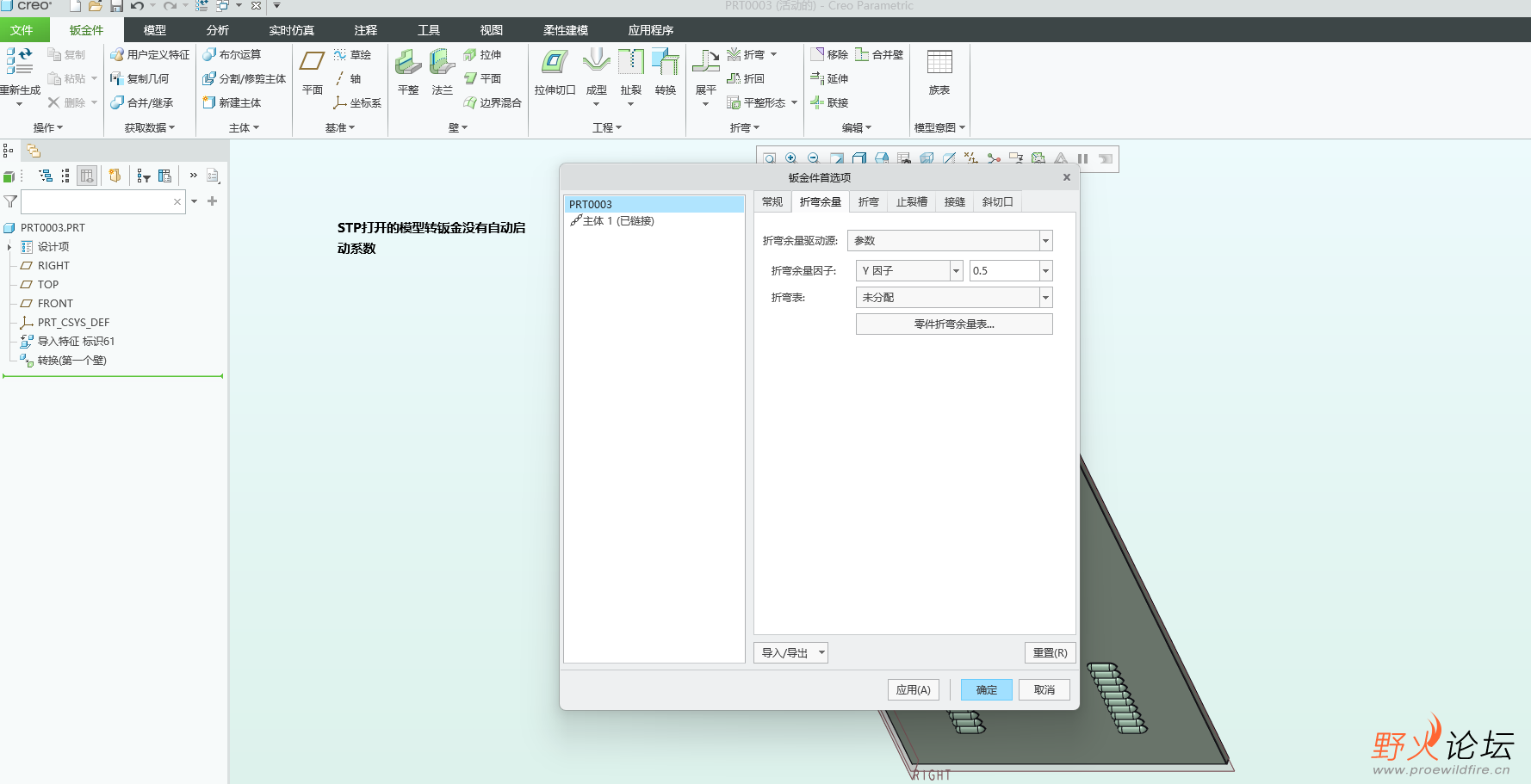The image size is (1531, 784).
Task: Click the 零件折弯余量表... button
Action: [954, 324]
